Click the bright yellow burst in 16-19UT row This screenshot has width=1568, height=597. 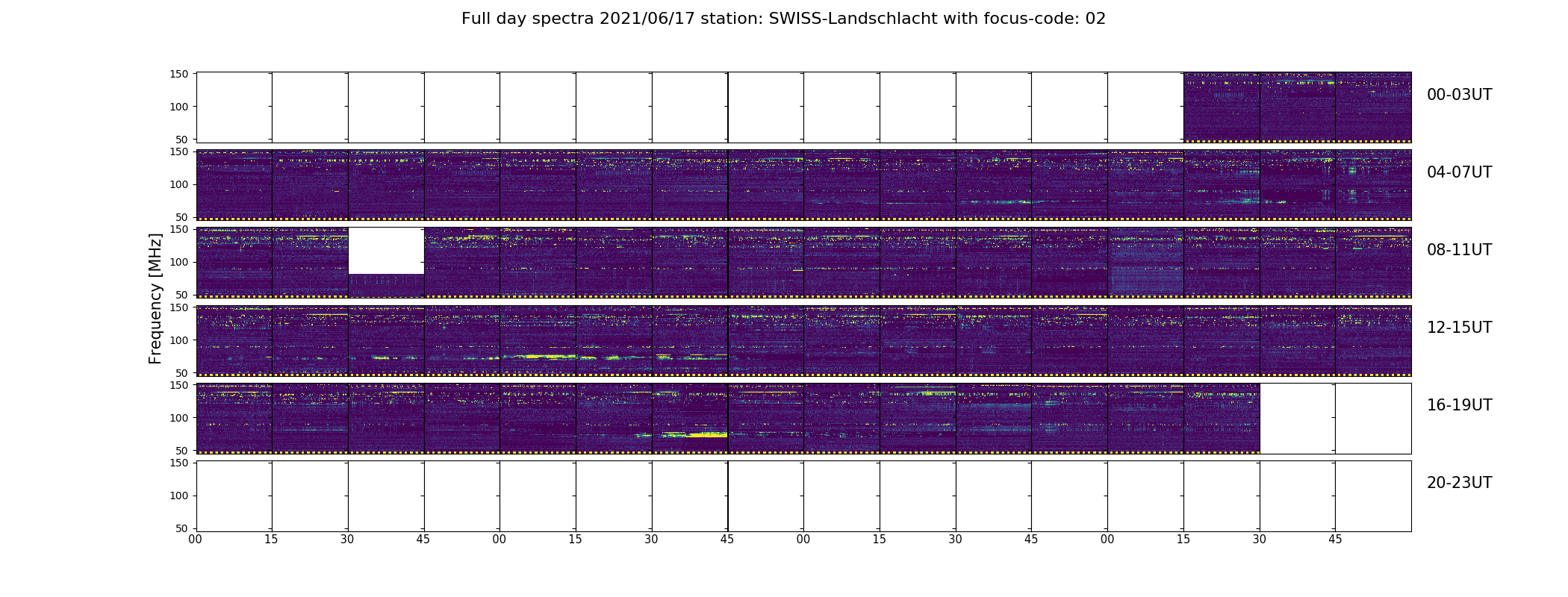[x=706, y=434]
